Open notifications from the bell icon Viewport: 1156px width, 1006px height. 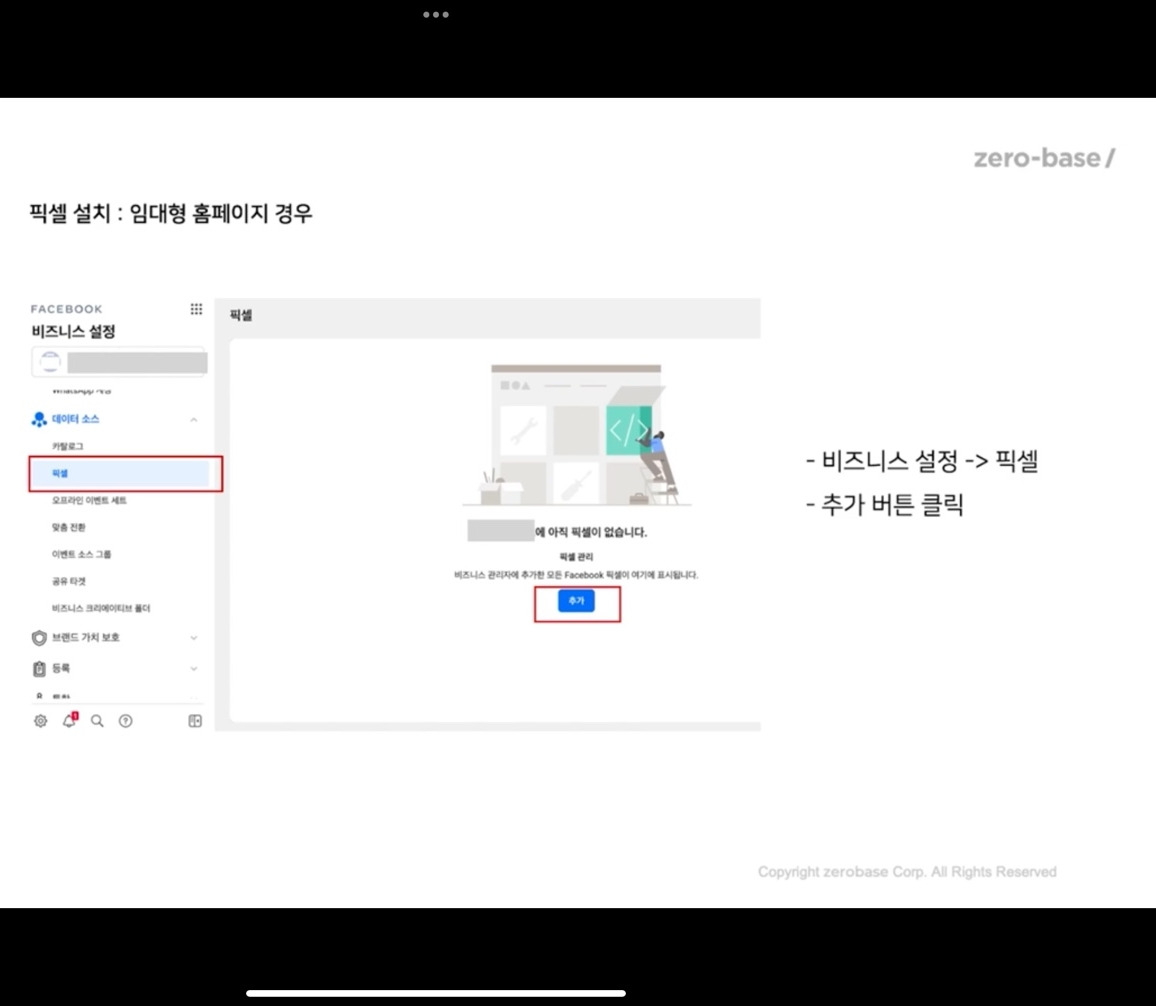coord(68,720)
